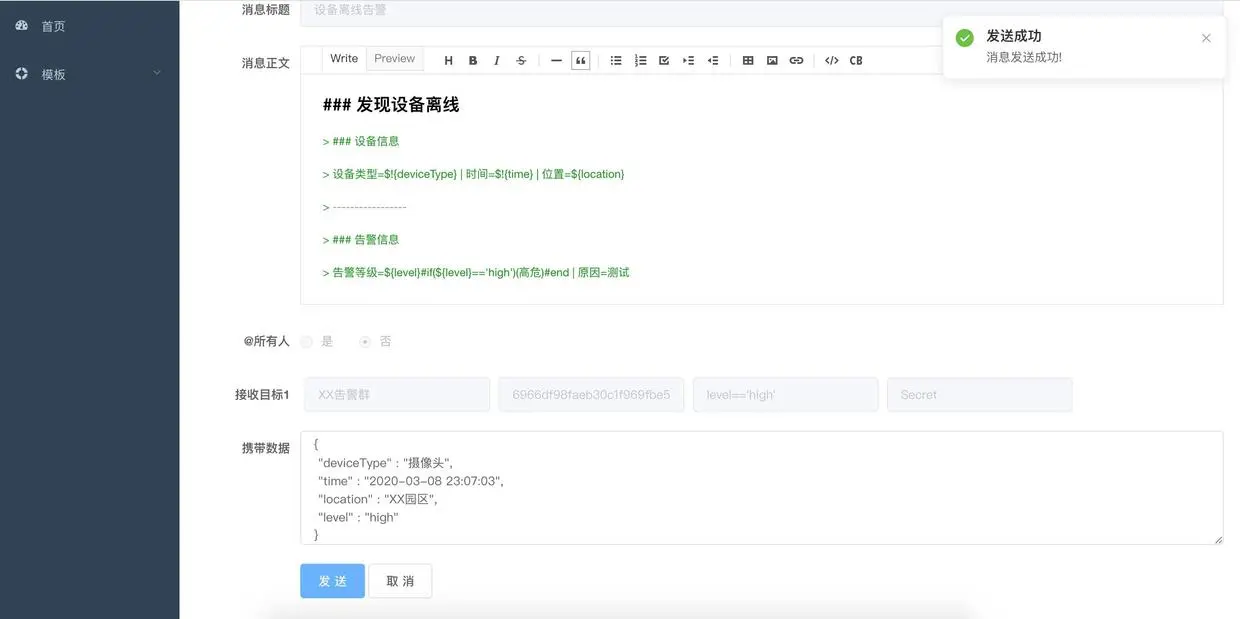The height and width of the screenshot is (619, 1240).
Task: Insert a task checklist
Action: (x=664, y=61)
